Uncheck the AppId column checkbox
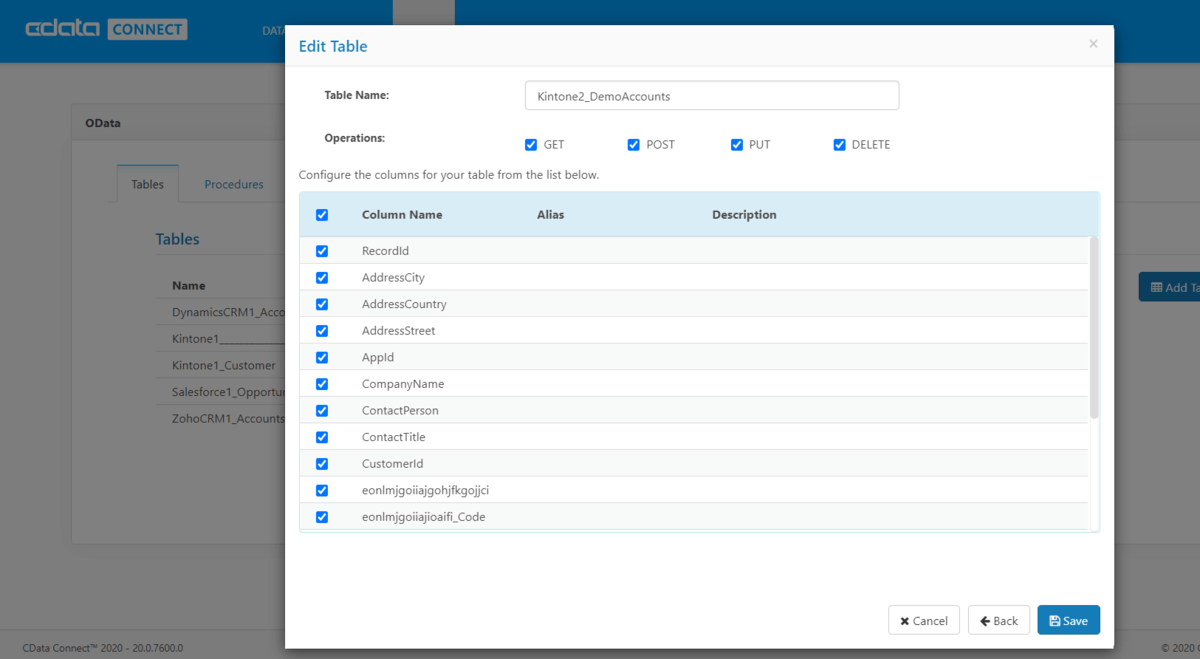Screen dimensions: 1200x659 (322, 357)
